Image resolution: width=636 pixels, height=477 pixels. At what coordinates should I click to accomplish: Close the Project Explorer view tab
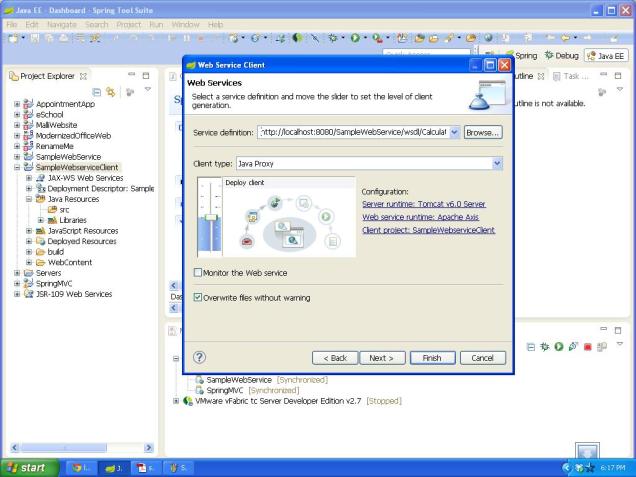coord(83,76)
